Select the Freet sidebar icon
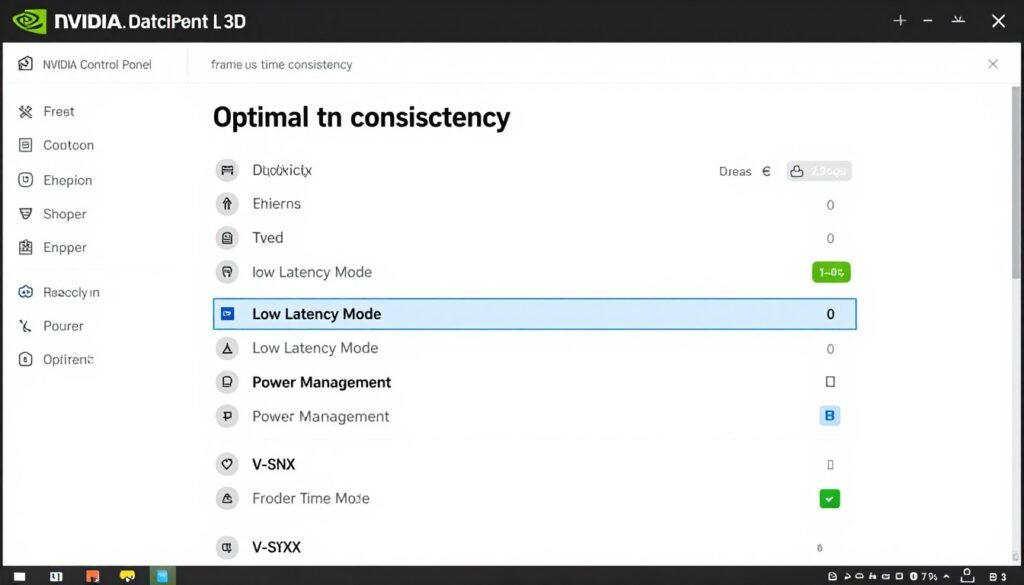This screenshot has height=585, width=1024. (27, 111)
